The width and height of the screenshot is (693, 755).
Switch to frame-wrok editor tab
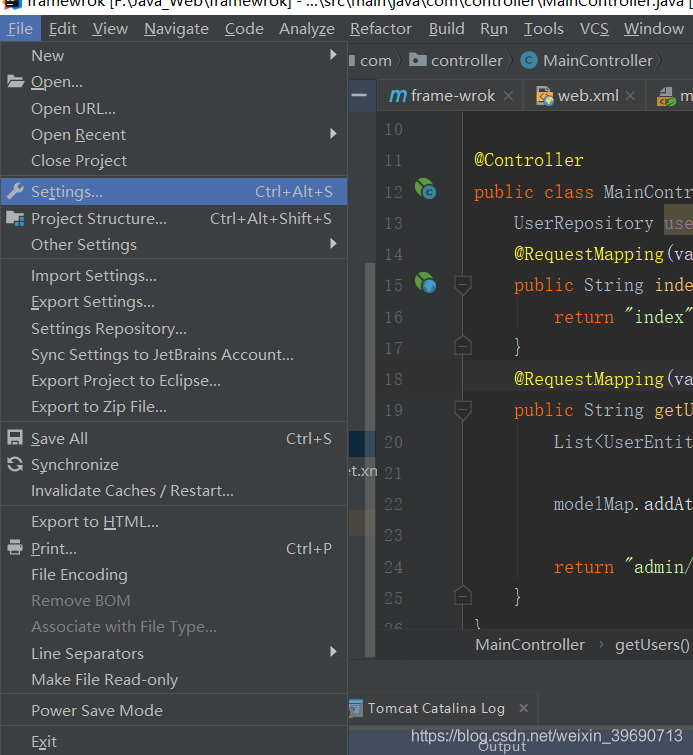coord(451,96)
